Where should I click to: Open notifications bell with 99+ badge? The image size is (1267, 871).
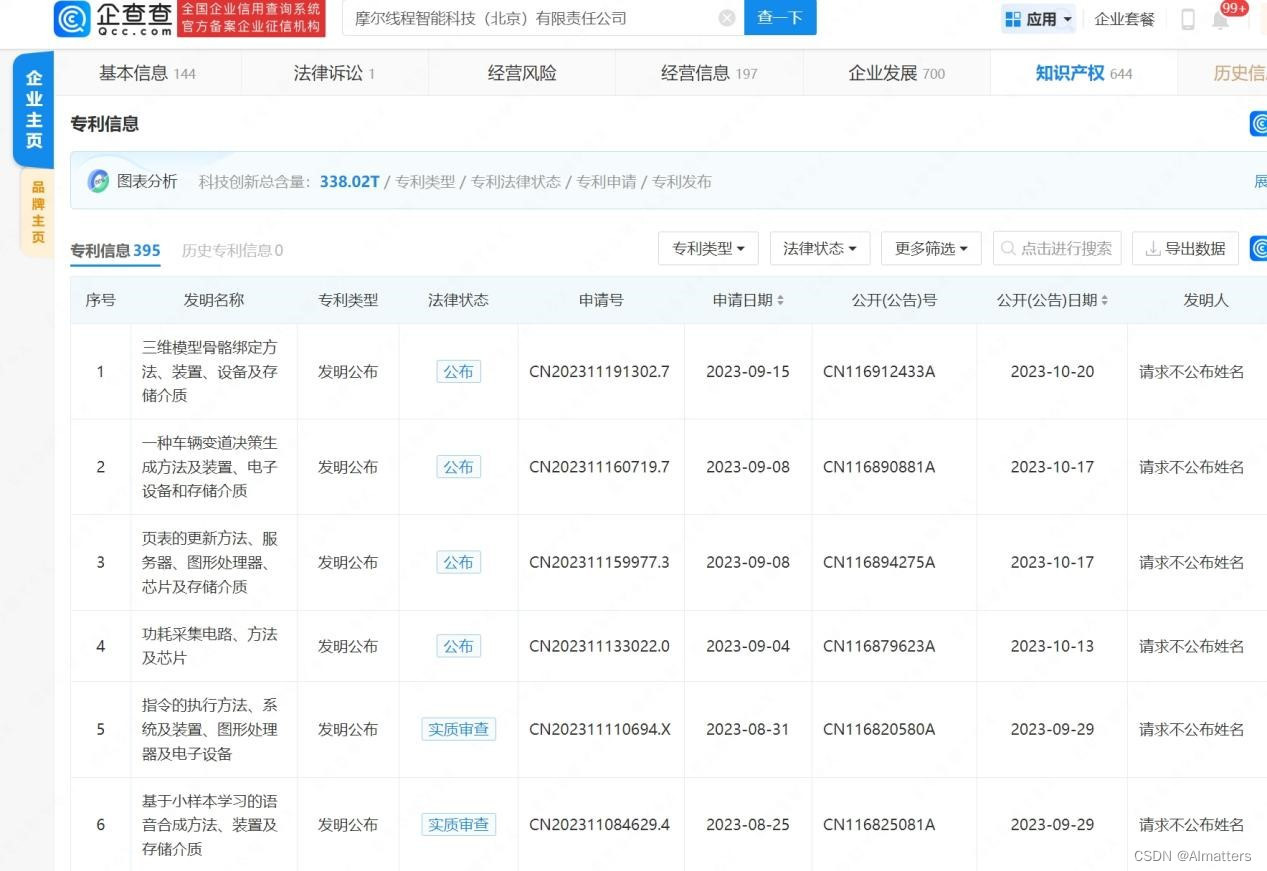pyautogui.click(x=1221, y=19)
